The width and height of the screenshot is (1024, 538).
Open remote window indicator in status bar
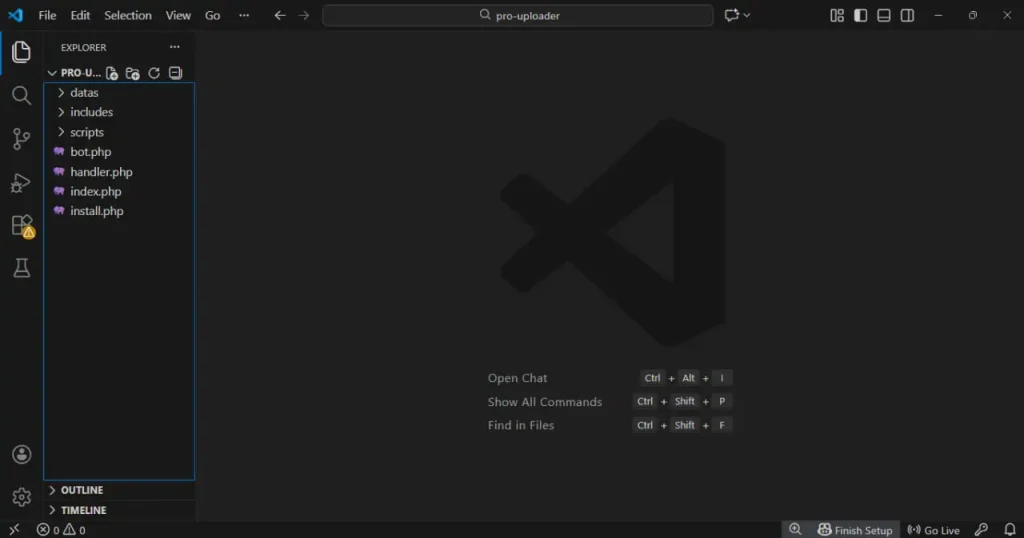14,530
